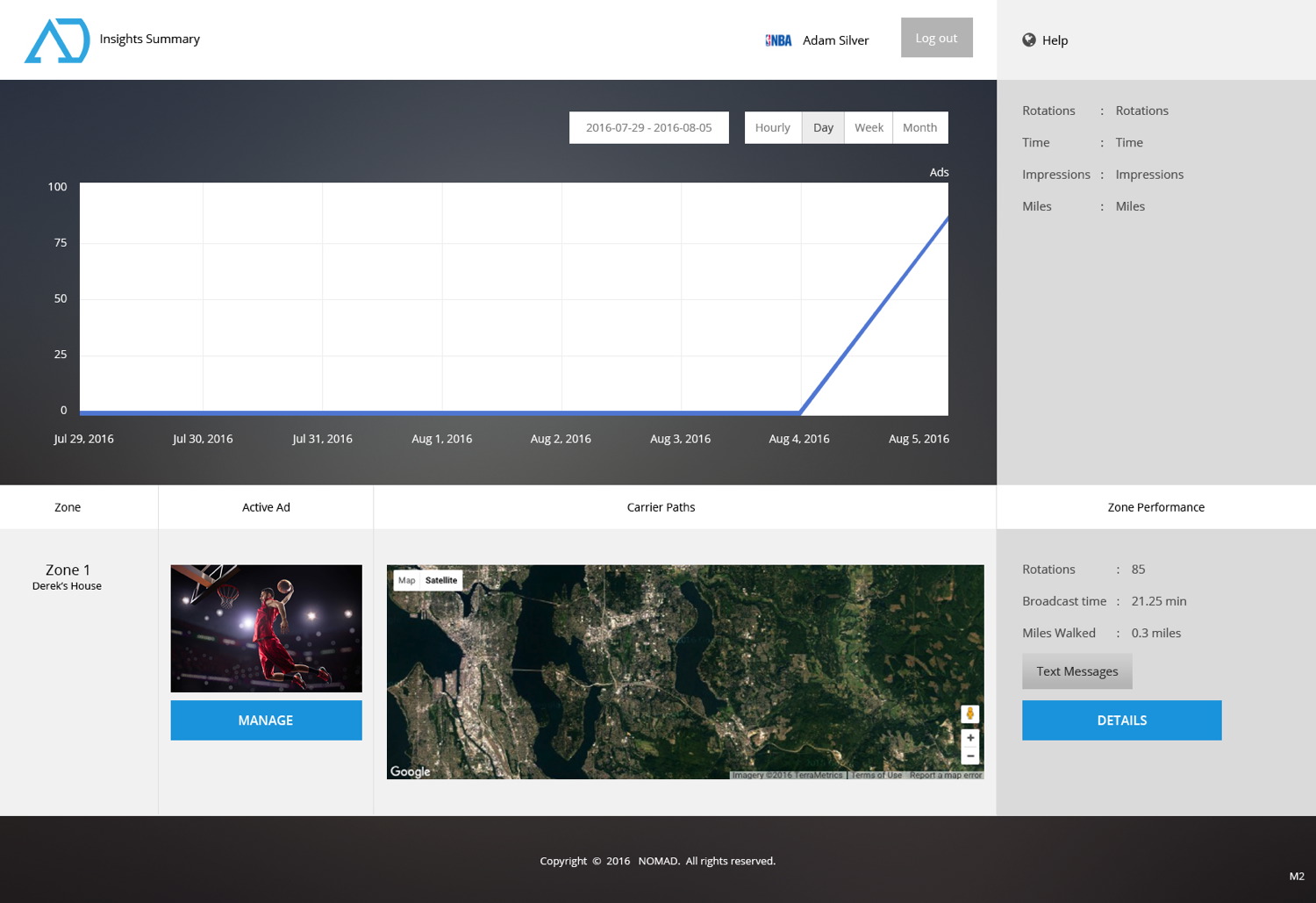Open the Text Messages button
Viewport: 1316px width, 903px height.
pos(1077,671)
